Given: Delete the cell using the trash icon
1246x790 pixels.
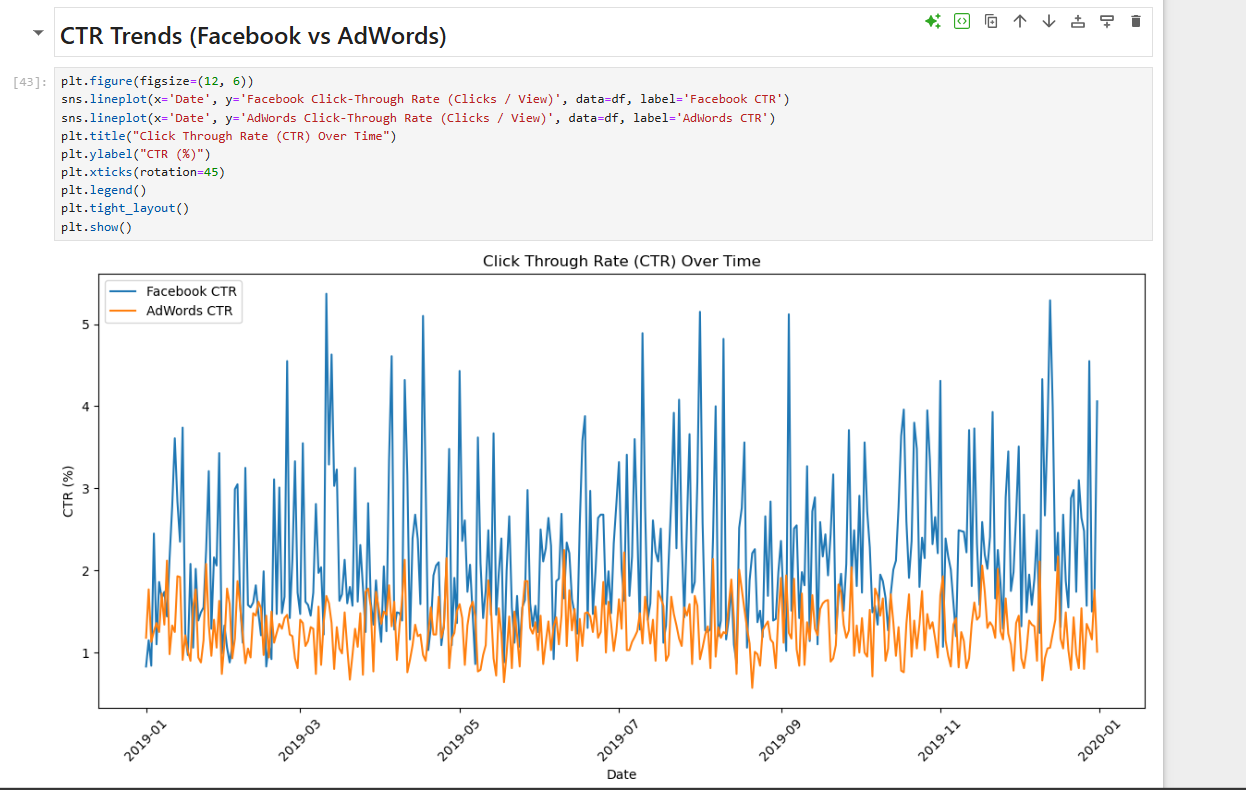Looking at the screenshot, I should point(1135,21).
